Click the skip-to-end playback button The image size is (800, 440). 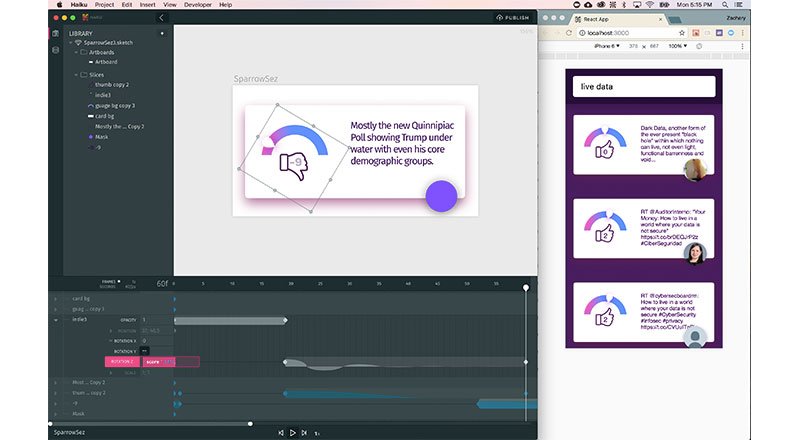[304, 433]
